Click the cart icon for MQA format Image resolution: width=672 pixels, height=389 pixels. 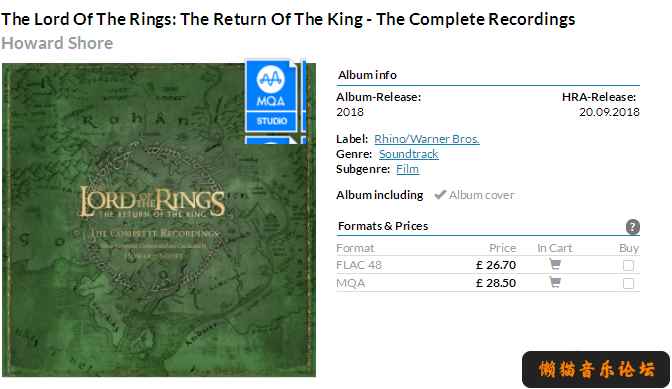pos(555,282)
